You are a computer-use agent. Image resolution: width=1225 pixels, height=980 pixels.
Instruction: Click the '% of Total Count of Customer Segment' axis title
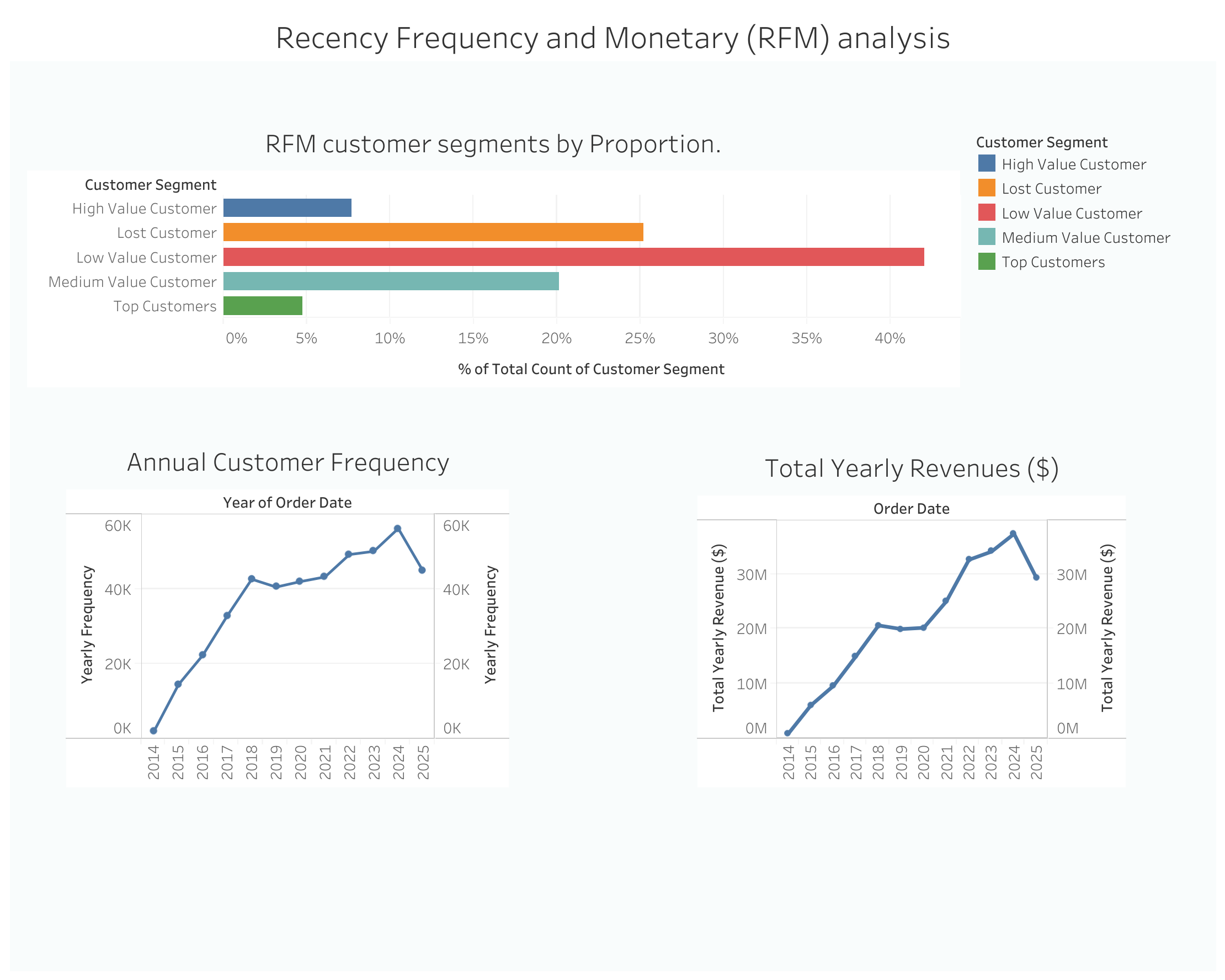click(591, 369)
